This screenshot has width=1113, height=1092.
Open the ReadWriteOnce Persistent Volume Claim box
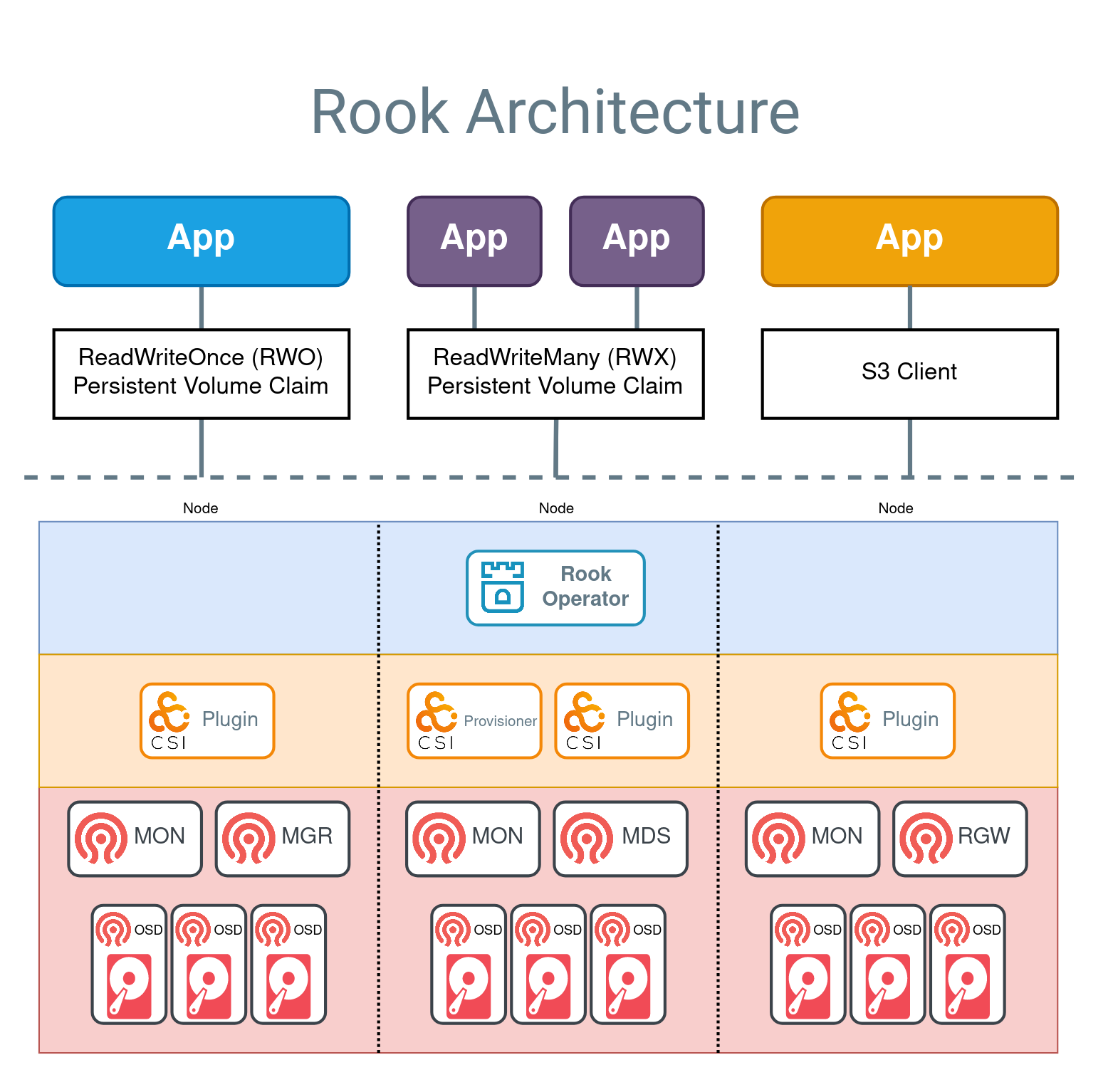pos(202,373)
